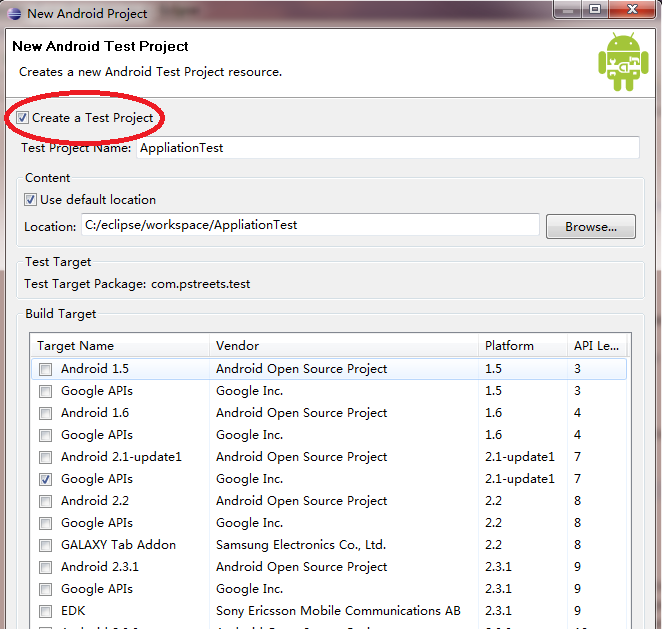The width and height of the screenshot is (662, 629).
Task: Sort by Target Name column header
Action: tap(119, 346)
